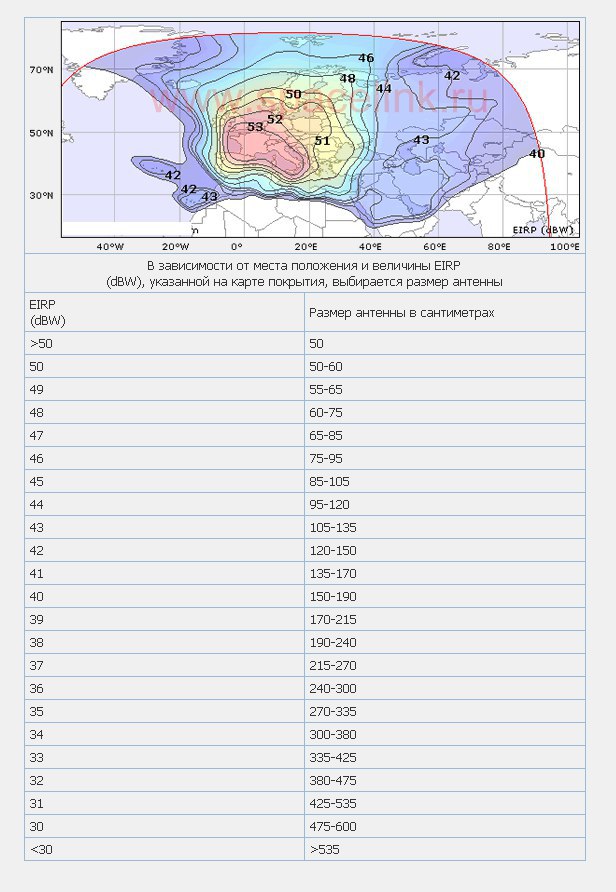Click the EIRP value 38 cell
The width and height of the screenshot is (616, 892).
164,642
